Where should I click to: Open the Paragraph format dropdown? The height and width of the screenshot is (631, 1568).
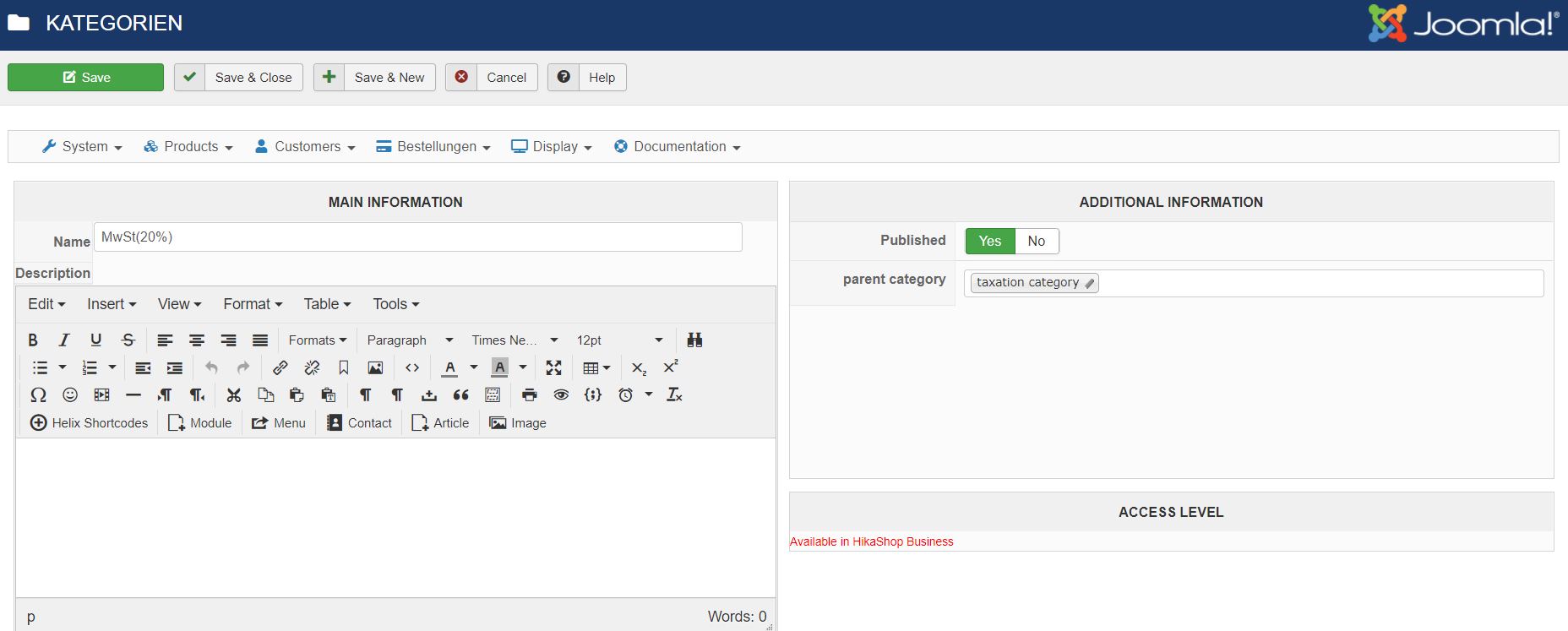coord(410,340)
